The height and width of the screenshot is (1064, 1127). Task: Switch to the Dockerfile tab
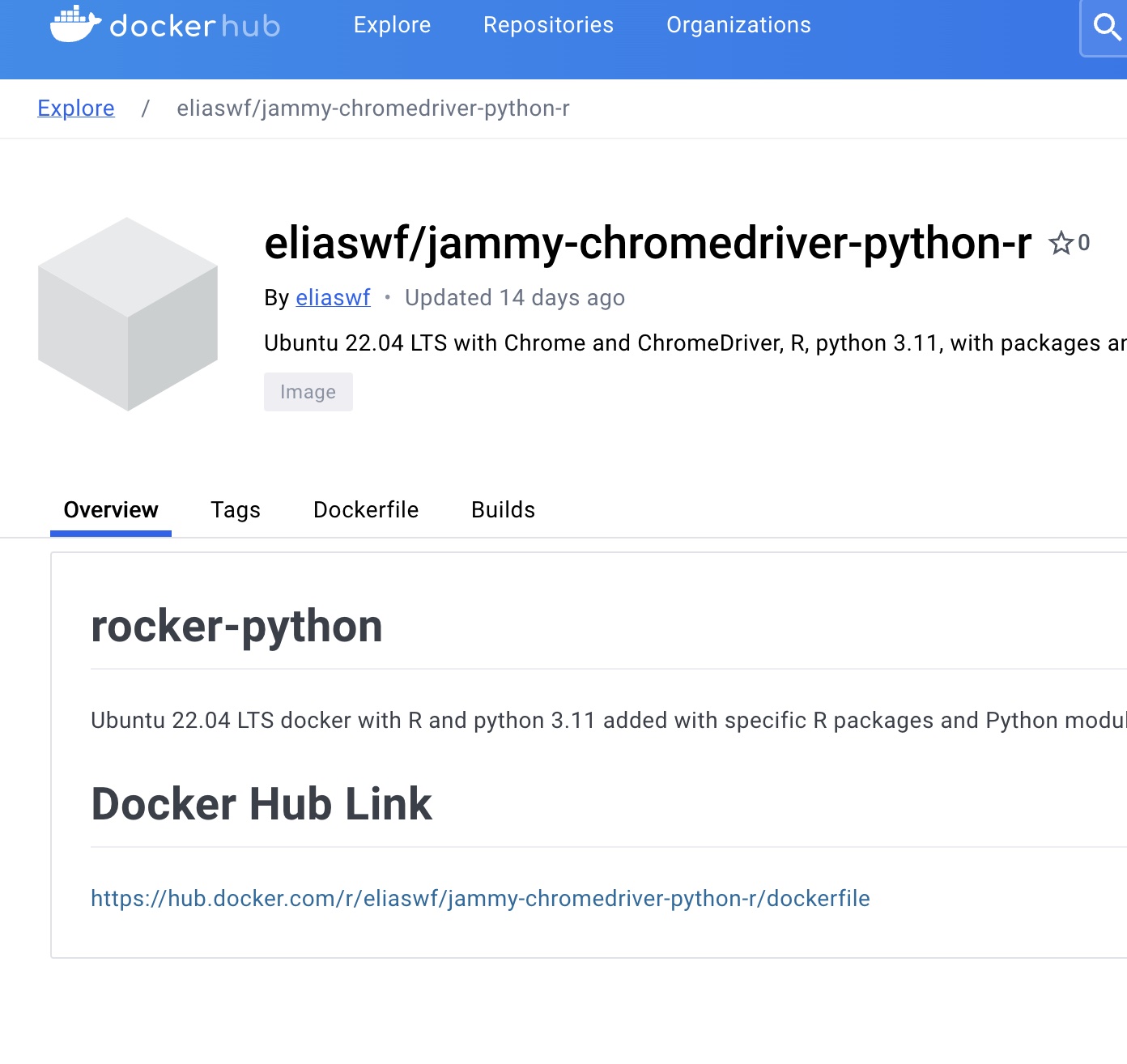point(366,510)
